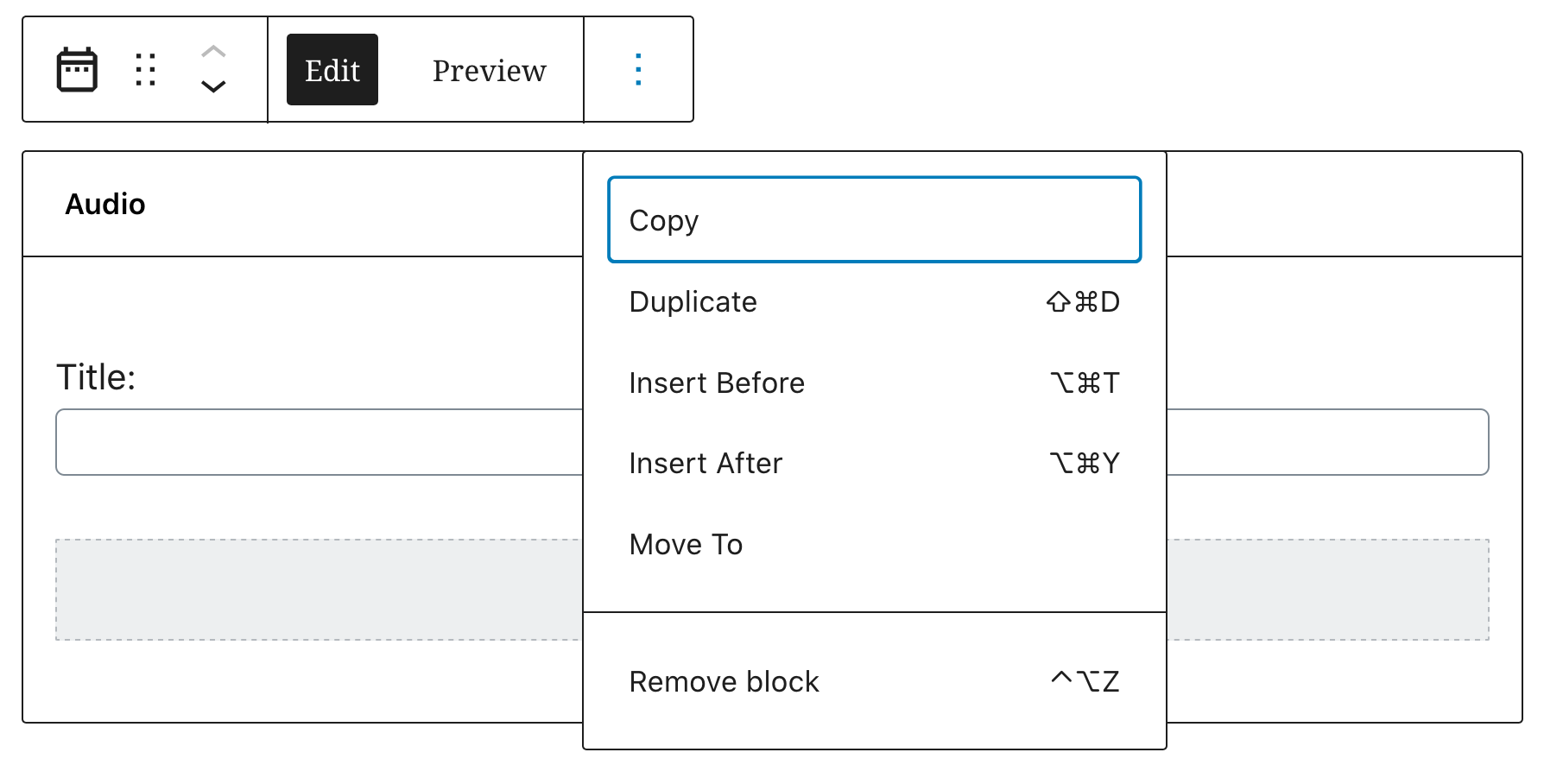The height and width of the screenshot is (784, 1544).
Task: Move the block down with the chevron
Action: [x=212, y=85]
